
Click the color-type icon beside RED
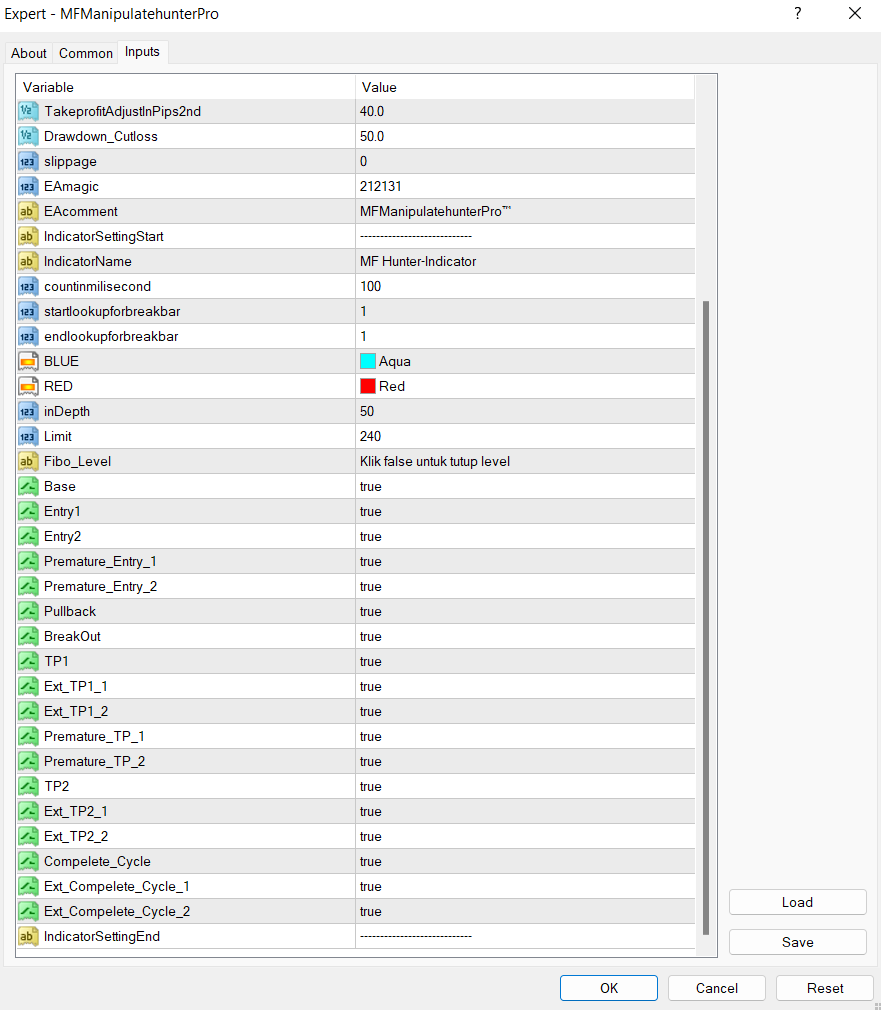point(28,386)
